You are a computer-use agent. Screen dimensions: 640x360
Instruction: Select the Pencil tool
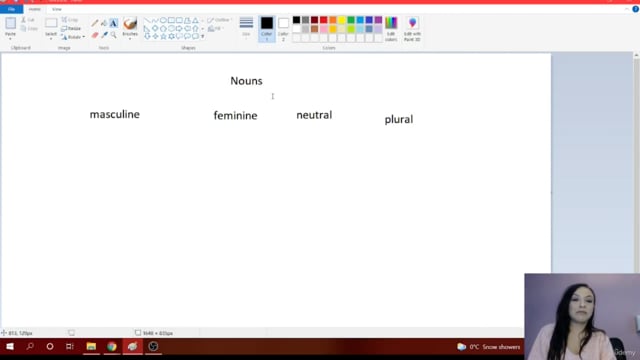[x=95, y=23]
